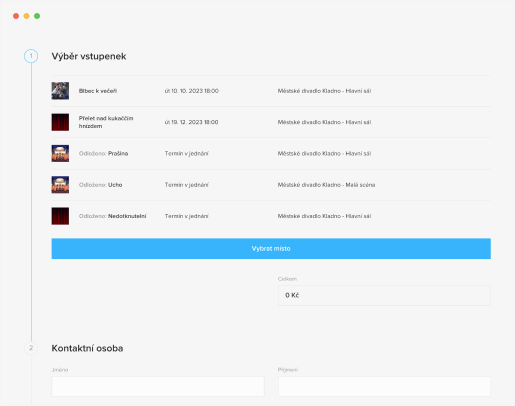Image resolution: width=515 pixels, height=406 pixels.
Task: Click the date út 10. 10. 2023 18:00
Action: pyautogui.click(x=192, y=91)
